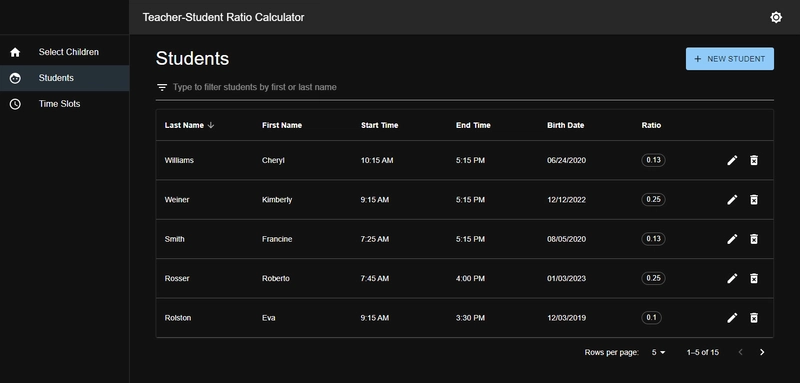Edit the Weiner student row
Image resolution: width=800 pixels, height=383 pixels.
pos(732,199)
